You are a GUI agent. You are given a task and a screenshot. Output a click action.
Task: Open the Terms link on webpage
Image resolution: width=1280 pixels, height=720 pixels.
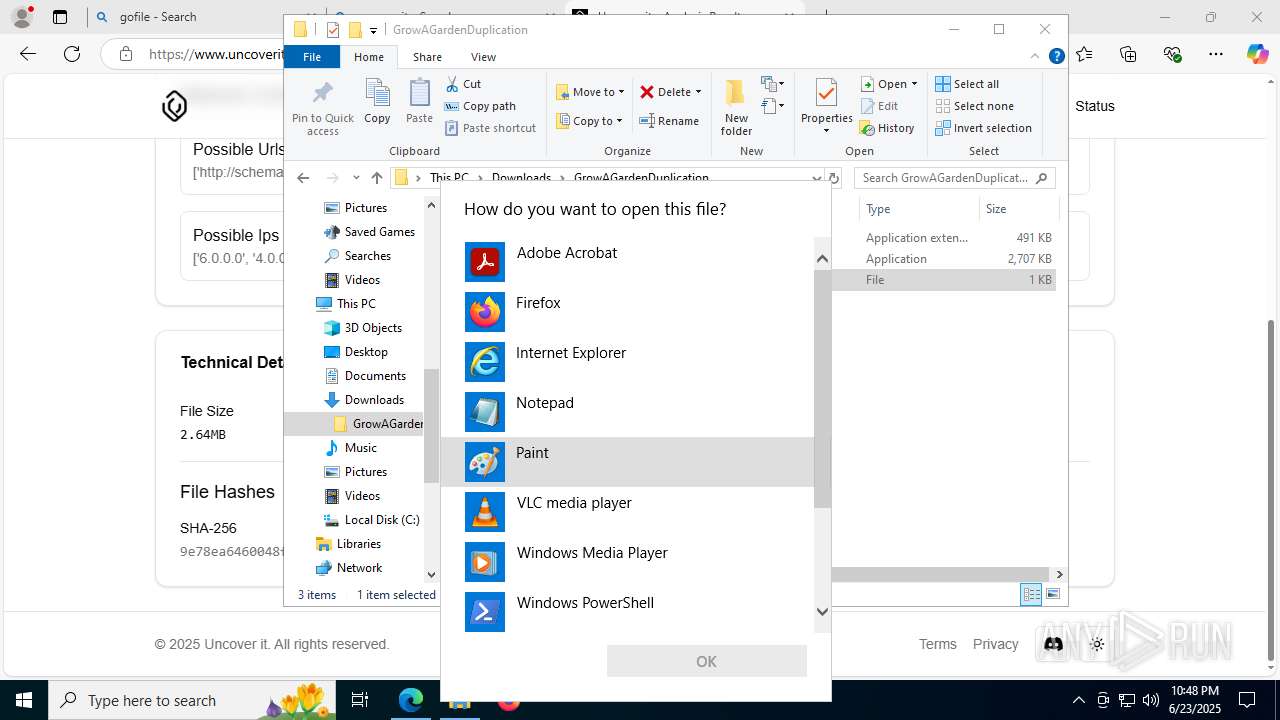[938, 644]
